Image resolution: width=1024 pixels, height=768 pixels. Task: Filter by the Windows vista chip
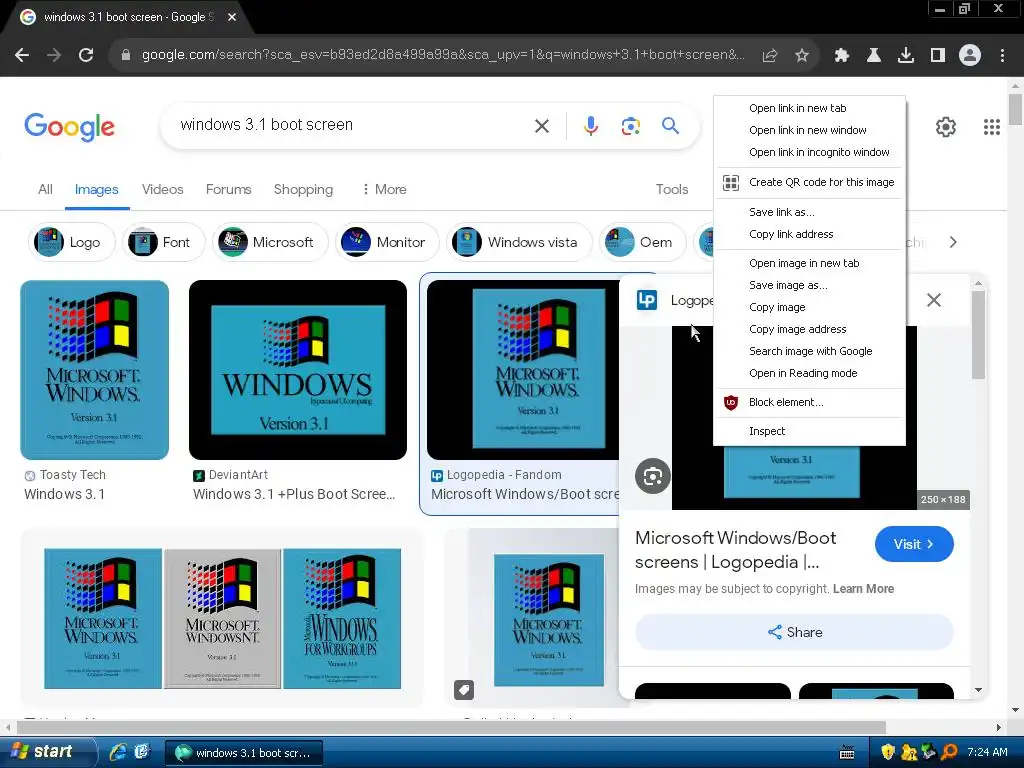tap(519, 242)
